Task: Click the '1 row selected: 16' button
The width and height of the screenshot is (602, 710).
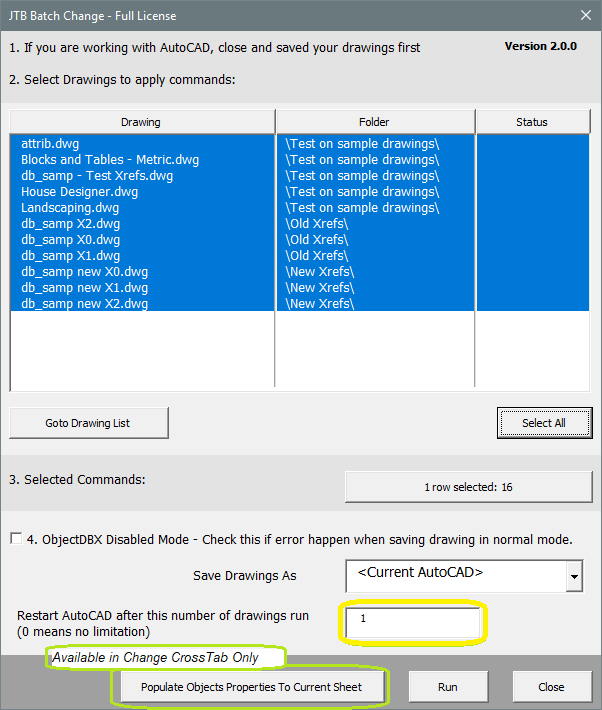Action: [468, 487]
